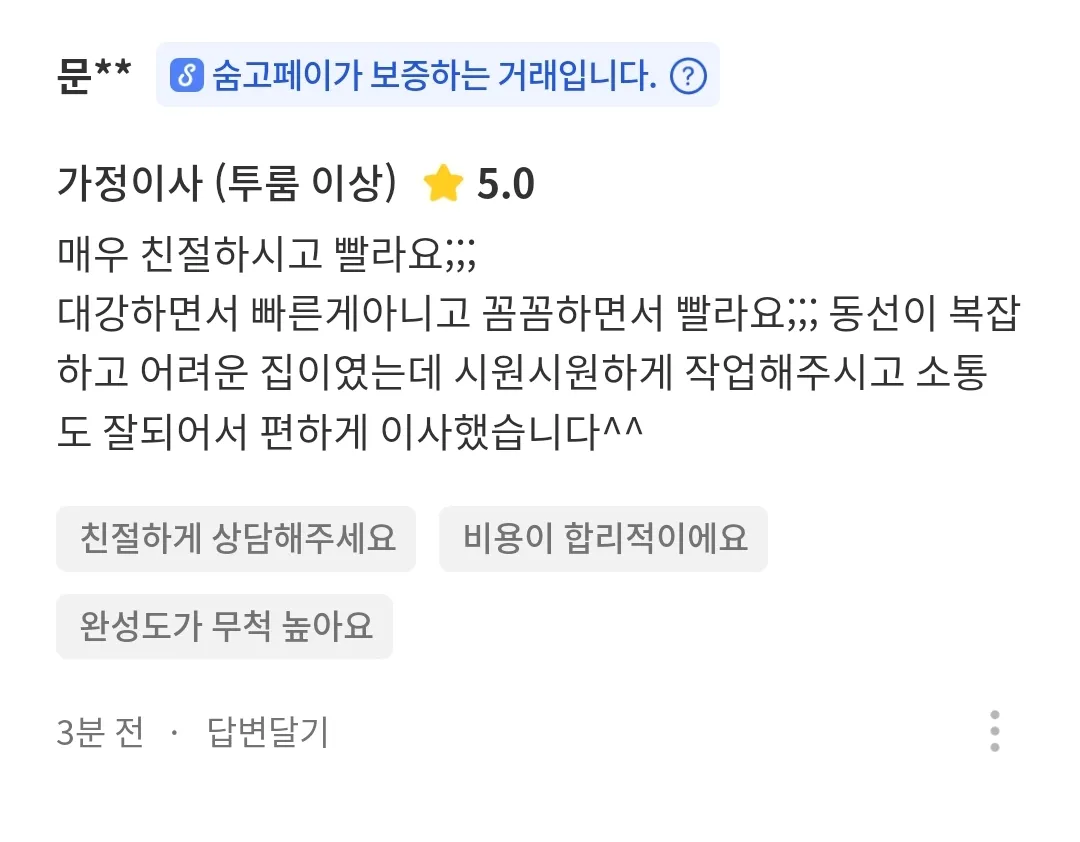Expand the review options via vertical dots
Screen dimensions: 1080x842
(995, 730)
